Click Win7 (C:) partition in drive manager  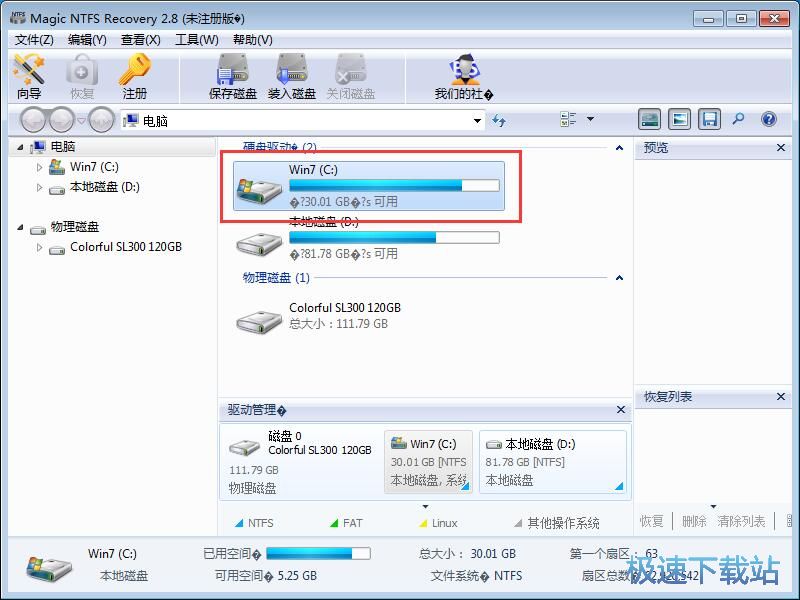coord(429,462)
